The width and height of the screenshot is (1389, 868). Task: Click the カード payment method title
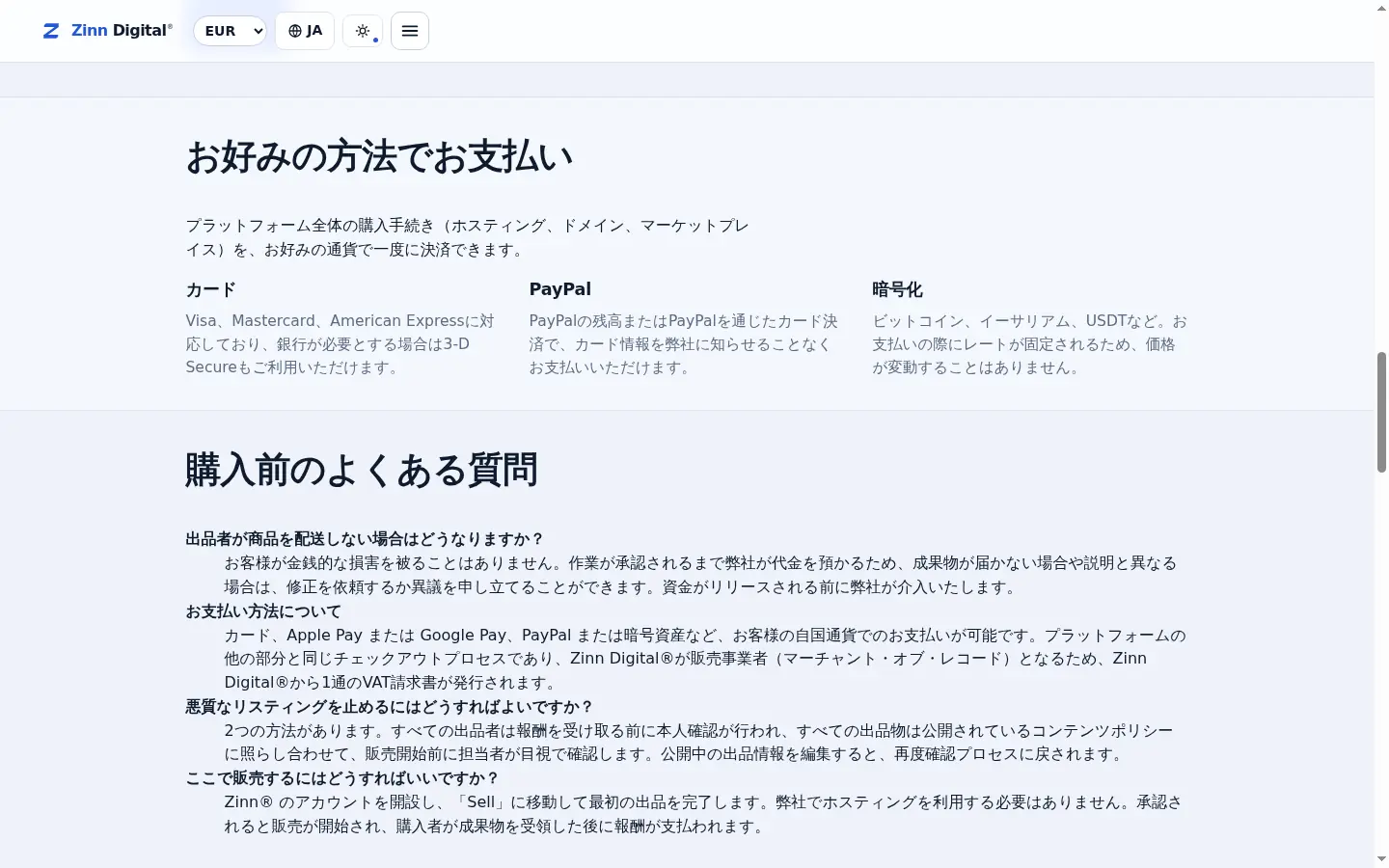210,289
